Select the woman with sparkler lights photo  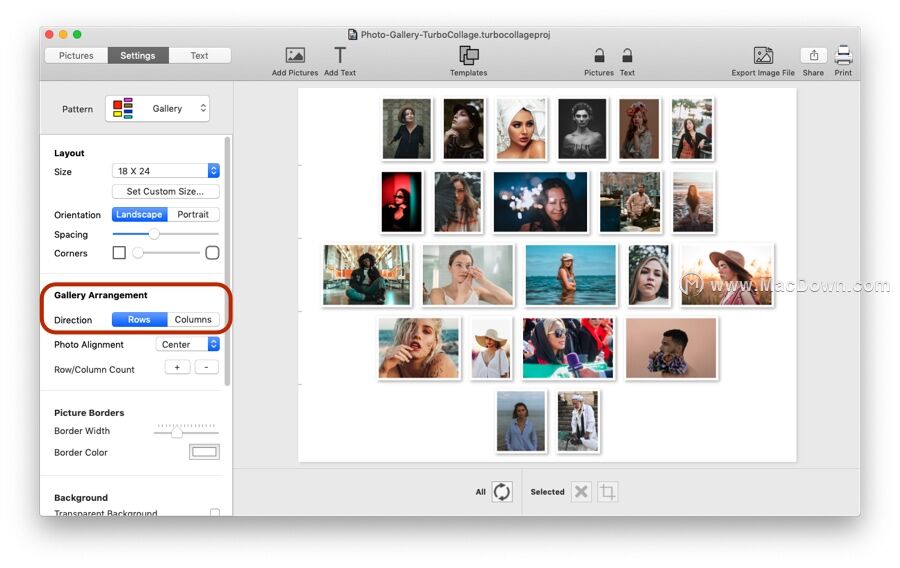click(540, 201)
